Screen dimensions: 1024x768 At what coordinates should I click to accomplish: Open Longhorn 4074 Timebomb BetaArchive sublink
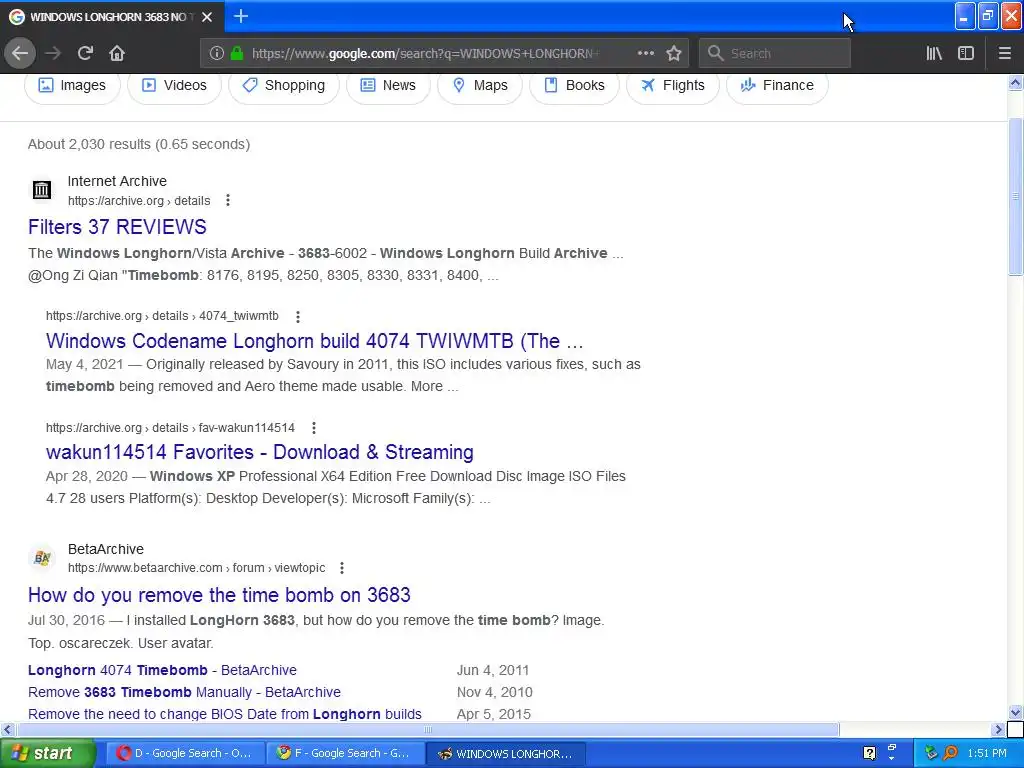tap(162, 670)
